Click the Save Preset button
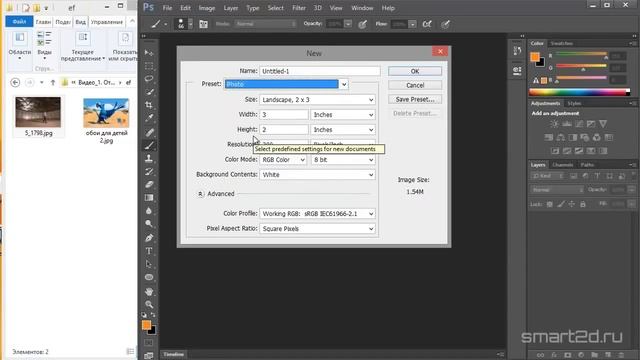 tap(415, 99)
